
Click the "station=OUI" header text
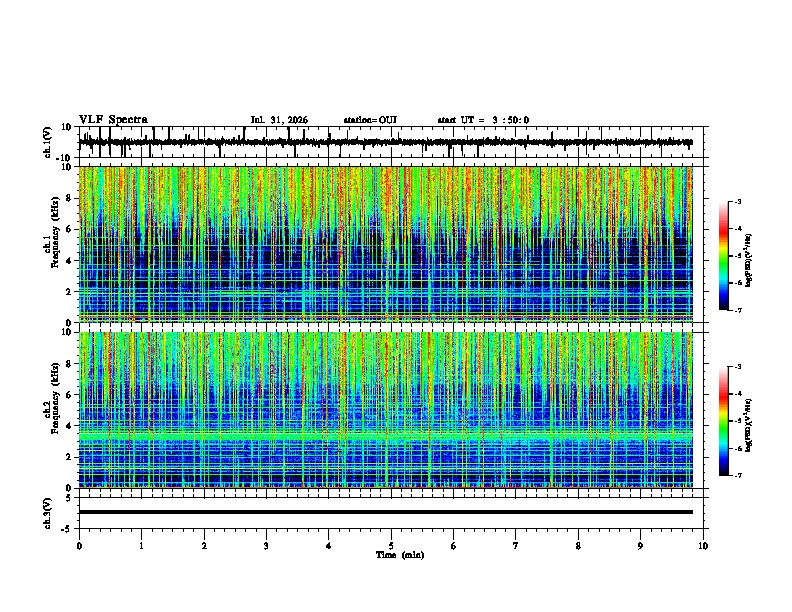(x=370, y=120)
